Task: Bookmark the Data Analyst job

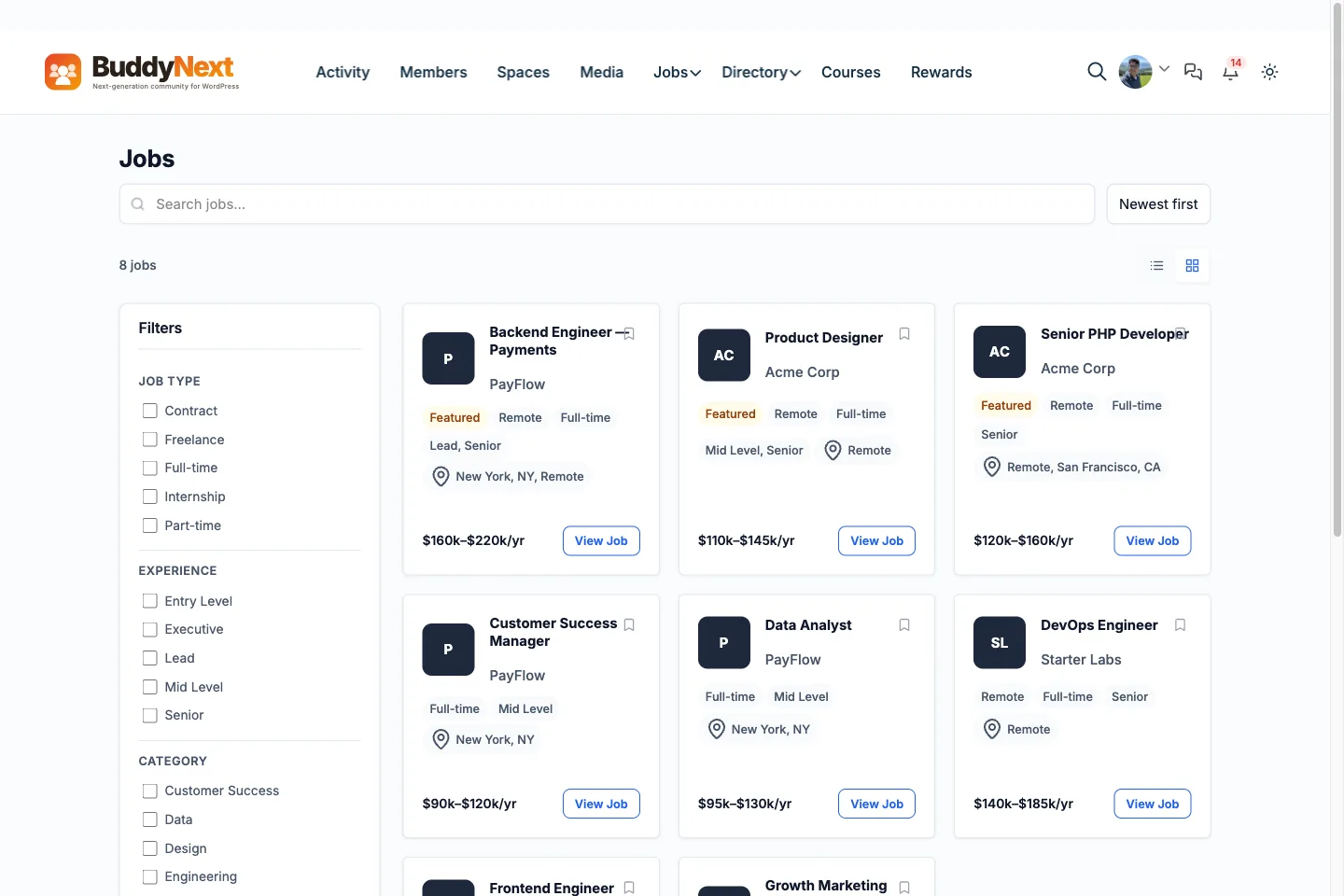Action: [904, 625]
